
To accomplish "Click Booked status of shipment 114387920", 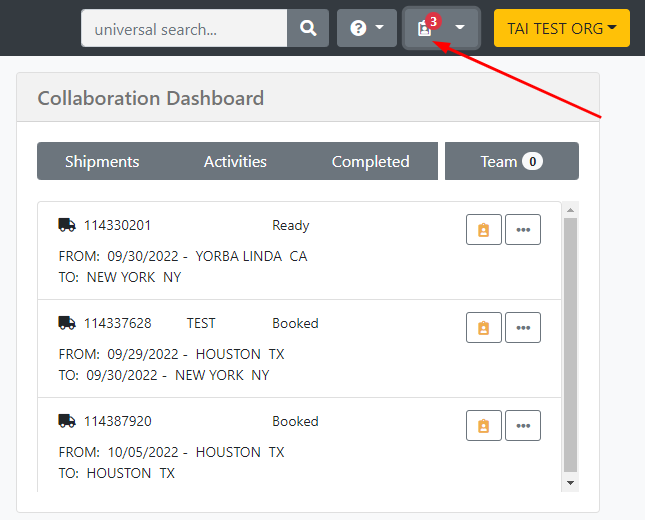I will coord(295,421).
